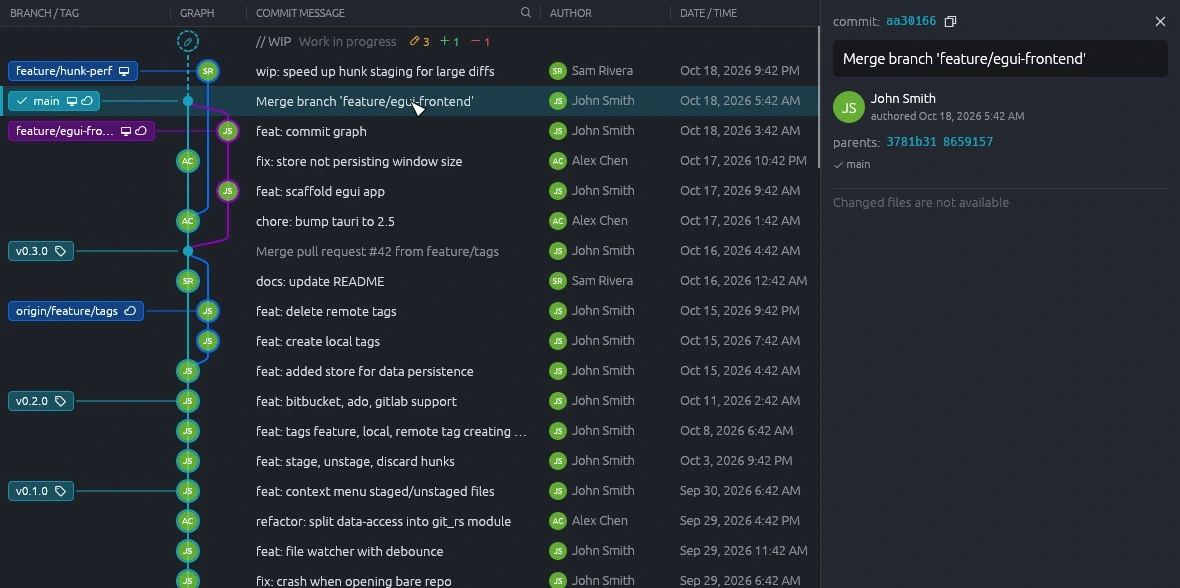
Task: Click main branch tag in details panel
Action: 852,164
